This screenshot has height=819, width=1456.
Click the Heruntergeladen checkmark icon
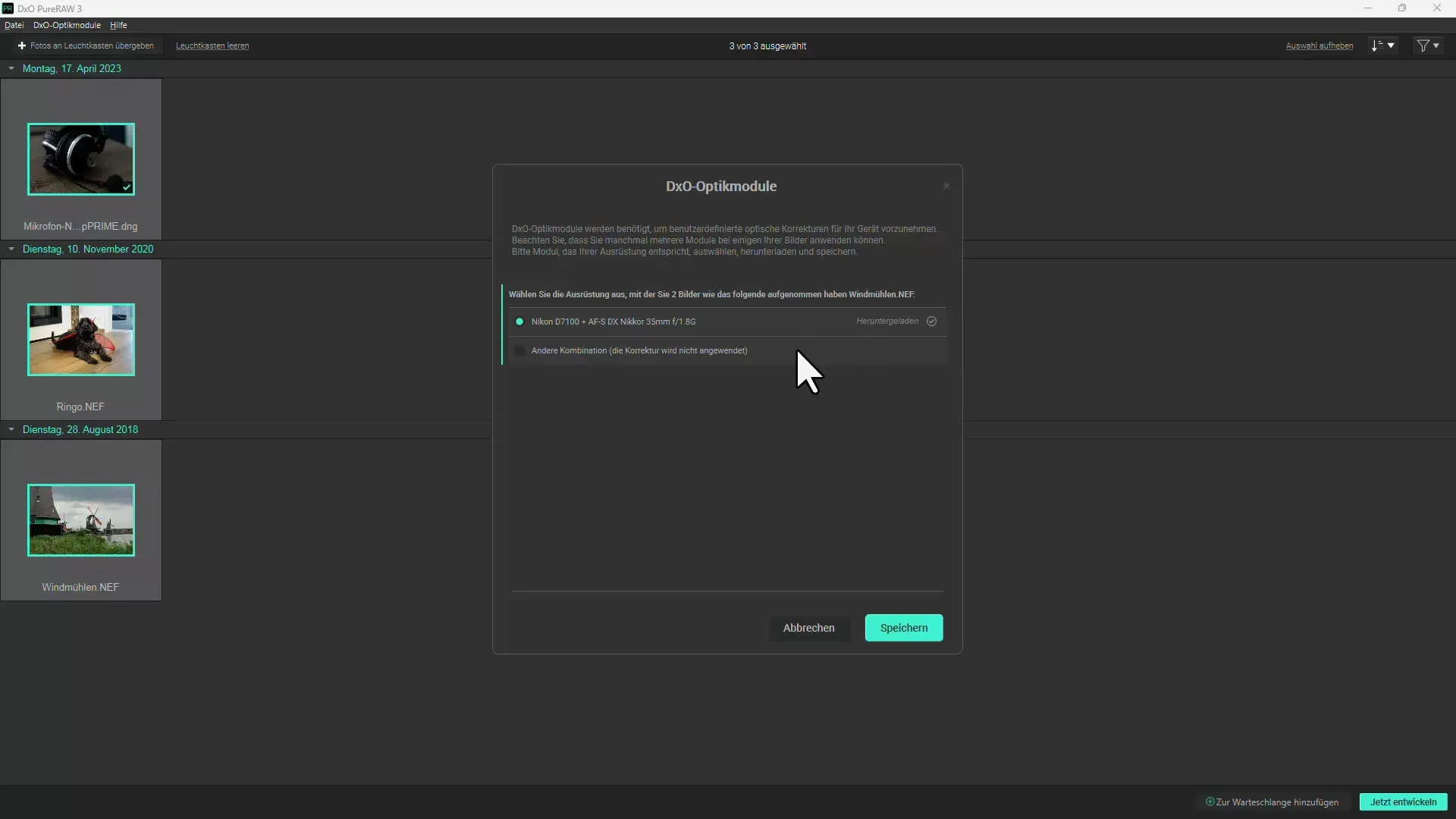[x=931, y=322]
